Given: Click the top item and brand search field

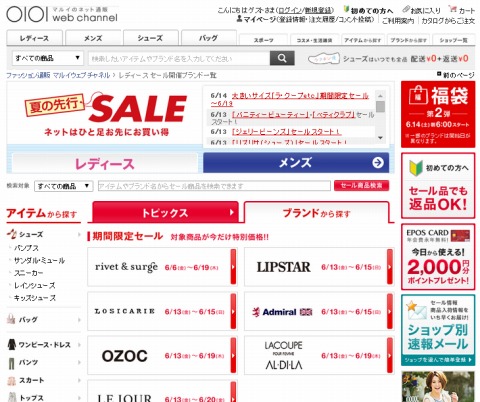Looking at the screenshot, I should point(179,58).
